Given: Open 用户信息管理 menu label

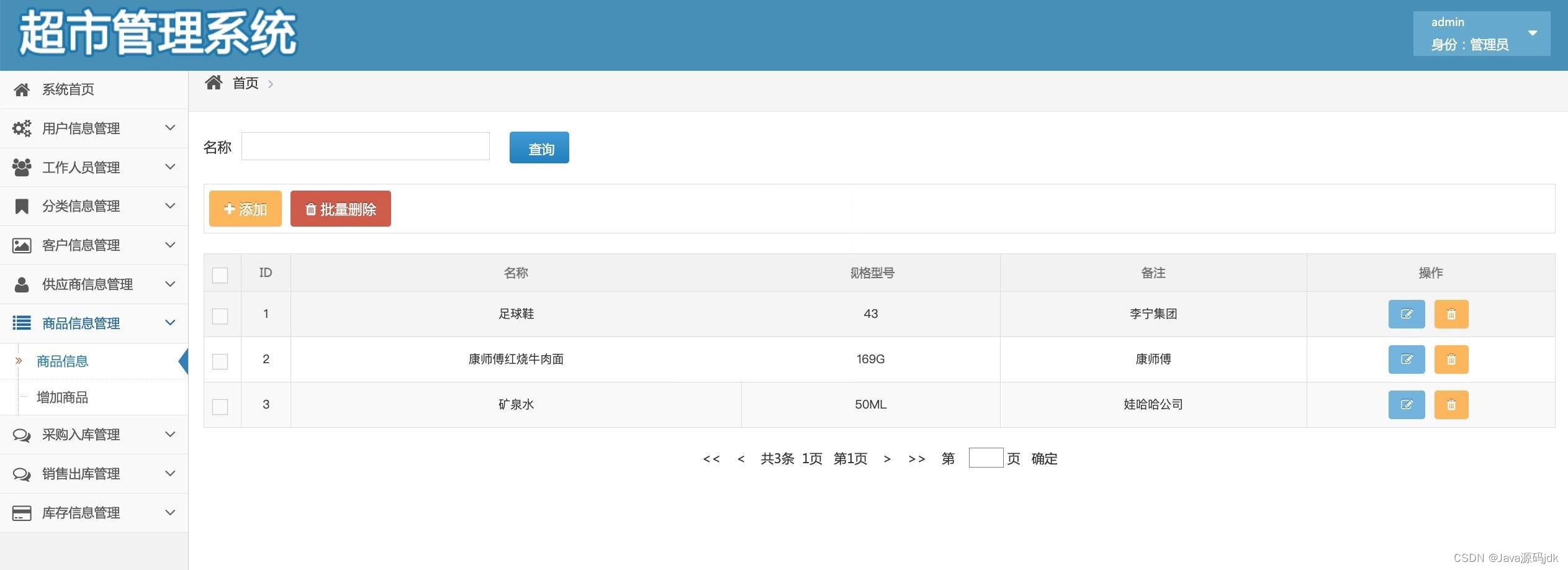Looking at the screenshot, I should [x=81, y=129].
